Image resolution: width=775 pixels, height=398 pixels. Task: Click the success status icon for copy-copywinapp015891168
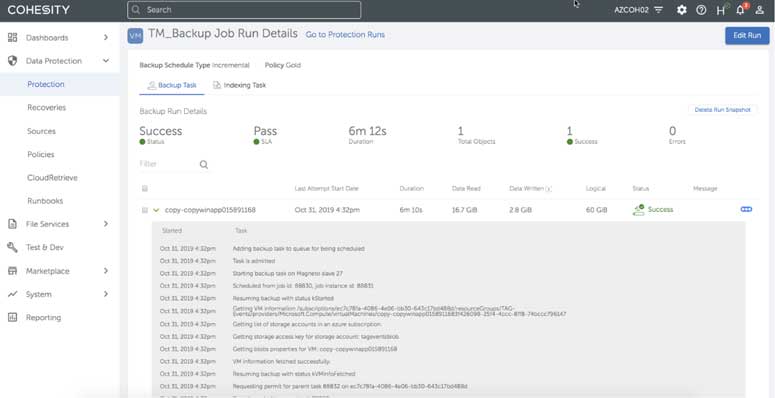click(639, 210)
